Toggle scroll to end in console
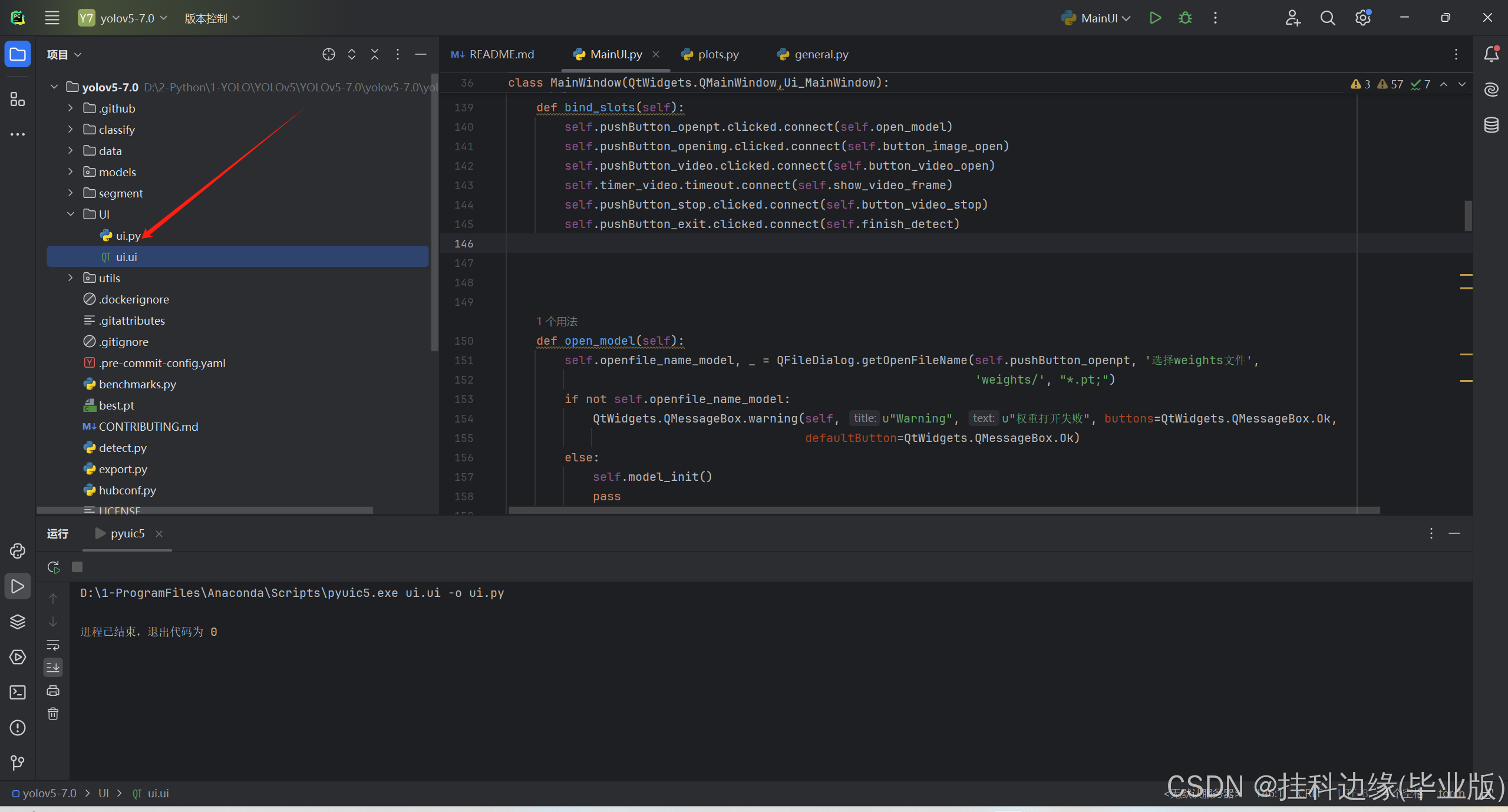Image resolution: width=1508 pixels, height=812 pixels. pyautogui.click(x=53, y=668)
